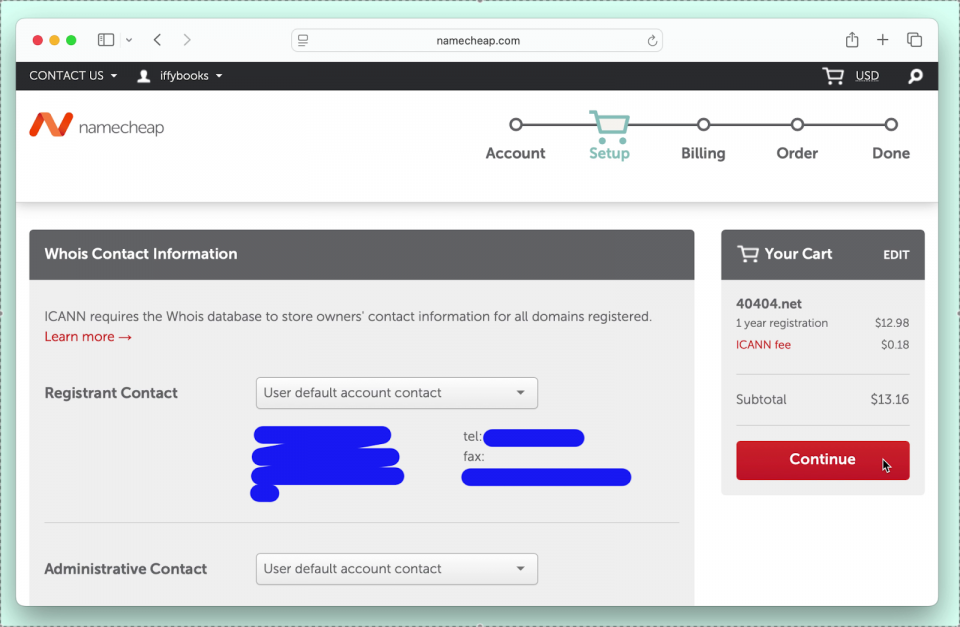Image resolution: width=960 pixels, height=627 pixels.
Task: Open the CONTACT US menu
Action: point(73,76)
